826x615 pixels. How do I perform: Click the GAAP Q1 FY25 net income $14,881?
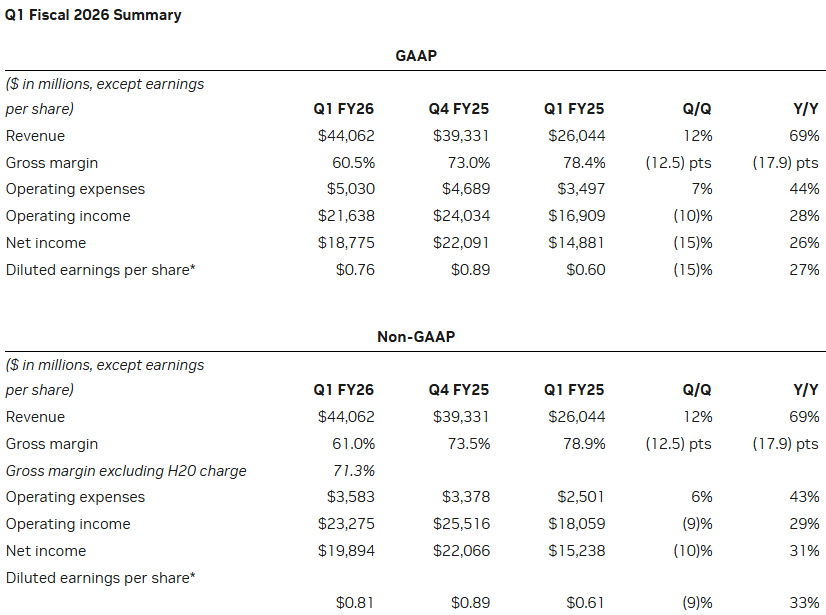coord(576,243)
